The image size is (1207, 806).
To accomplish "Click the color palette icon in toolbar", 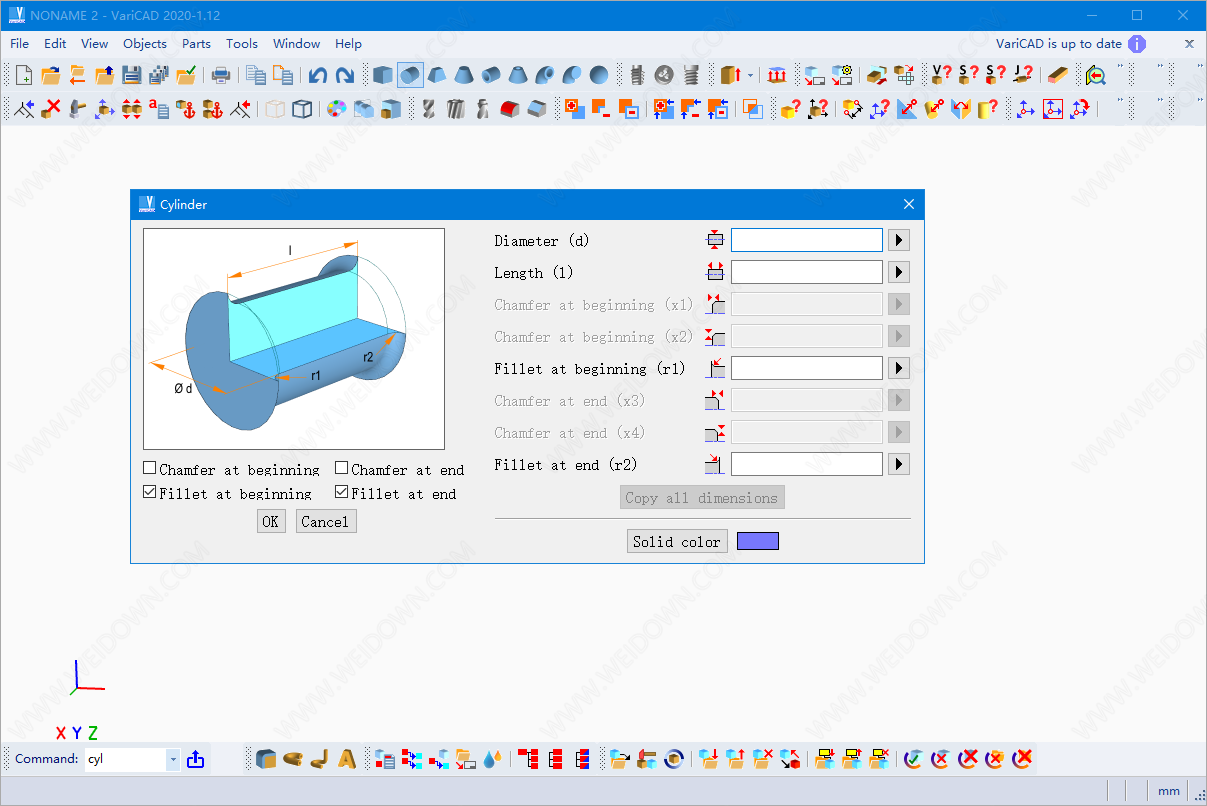I will pyautogui.click(x=337, y=109).
